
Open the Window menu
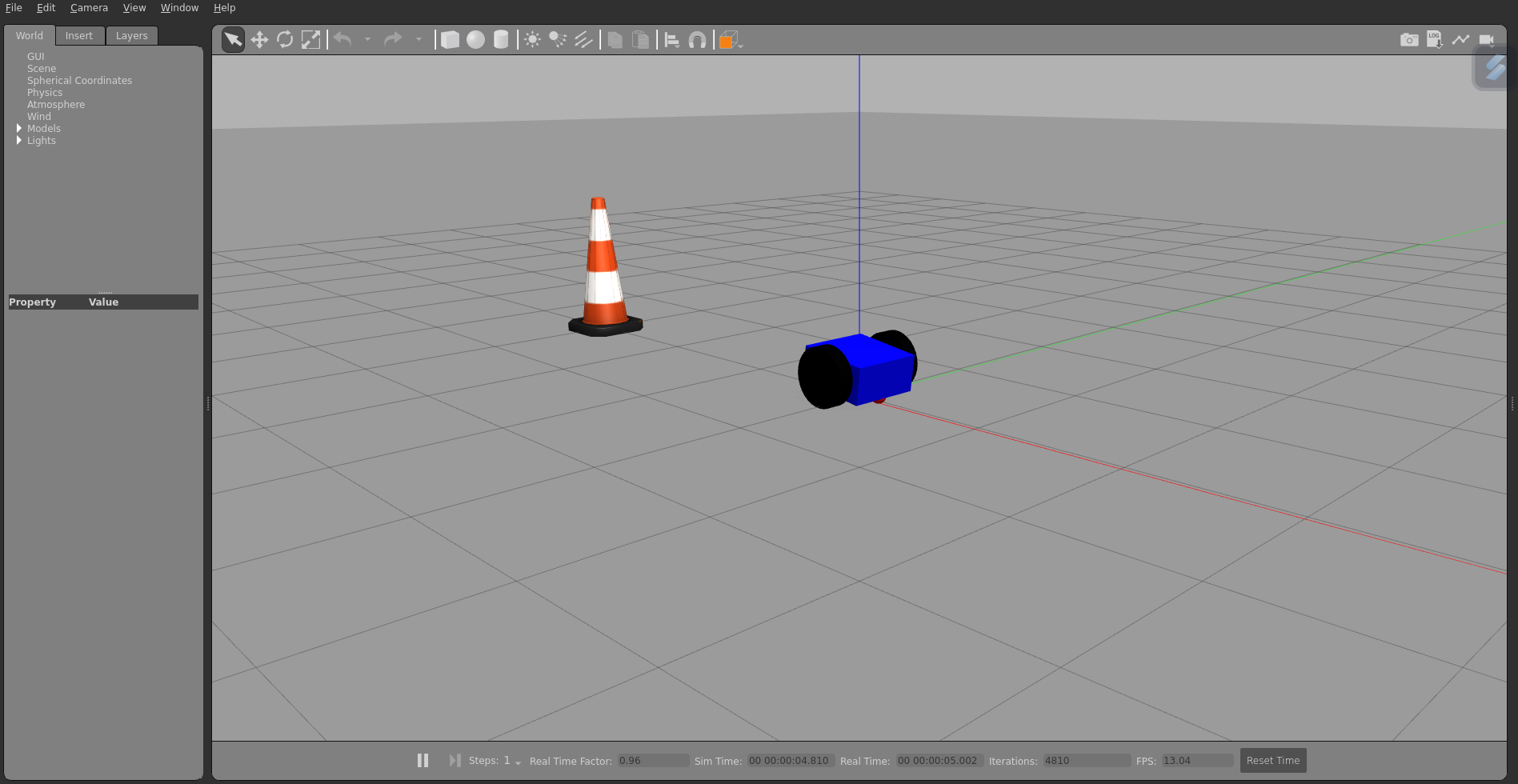coord(179,8)
